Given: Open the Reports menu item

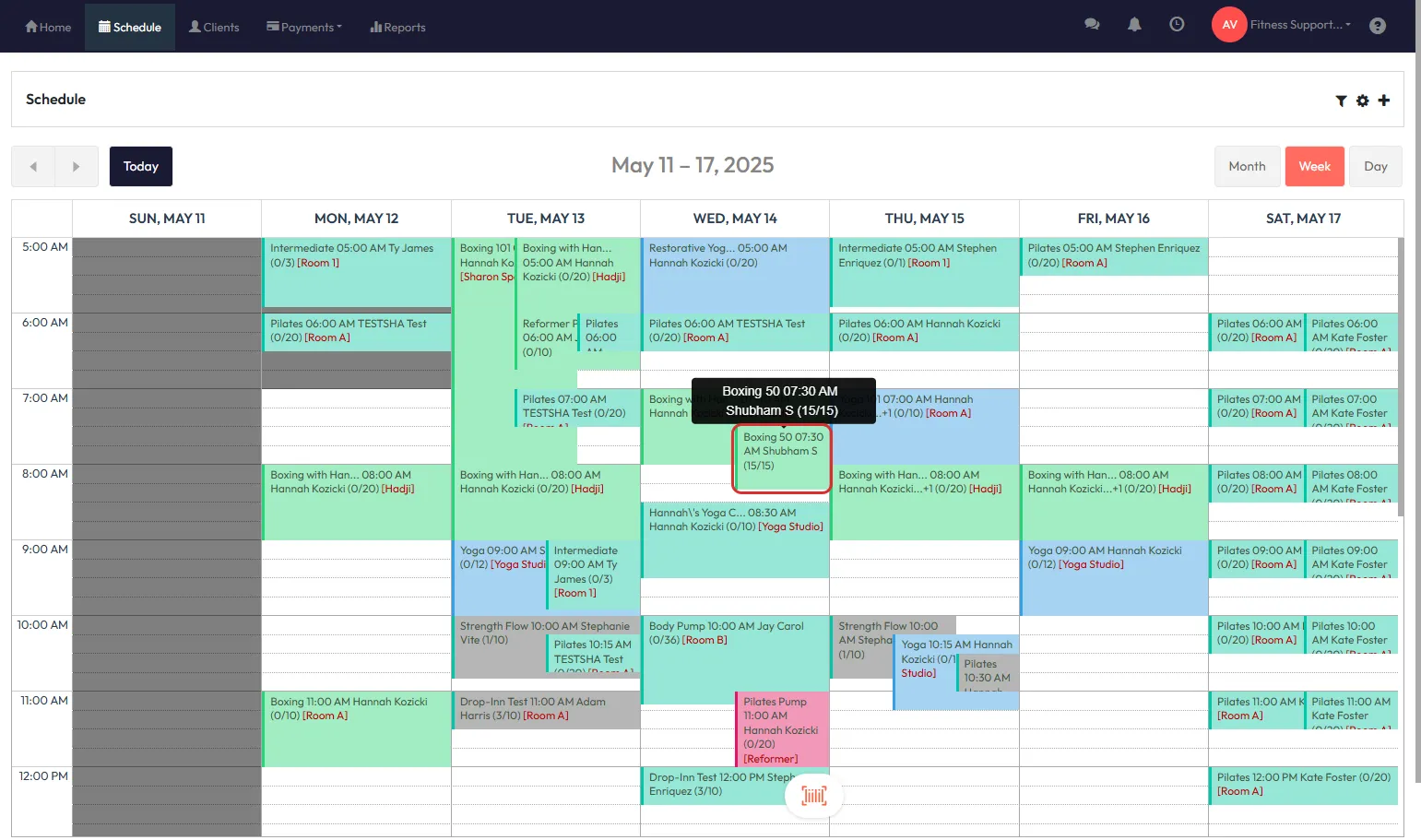Looking at the screenshot, I should point(397,27).
